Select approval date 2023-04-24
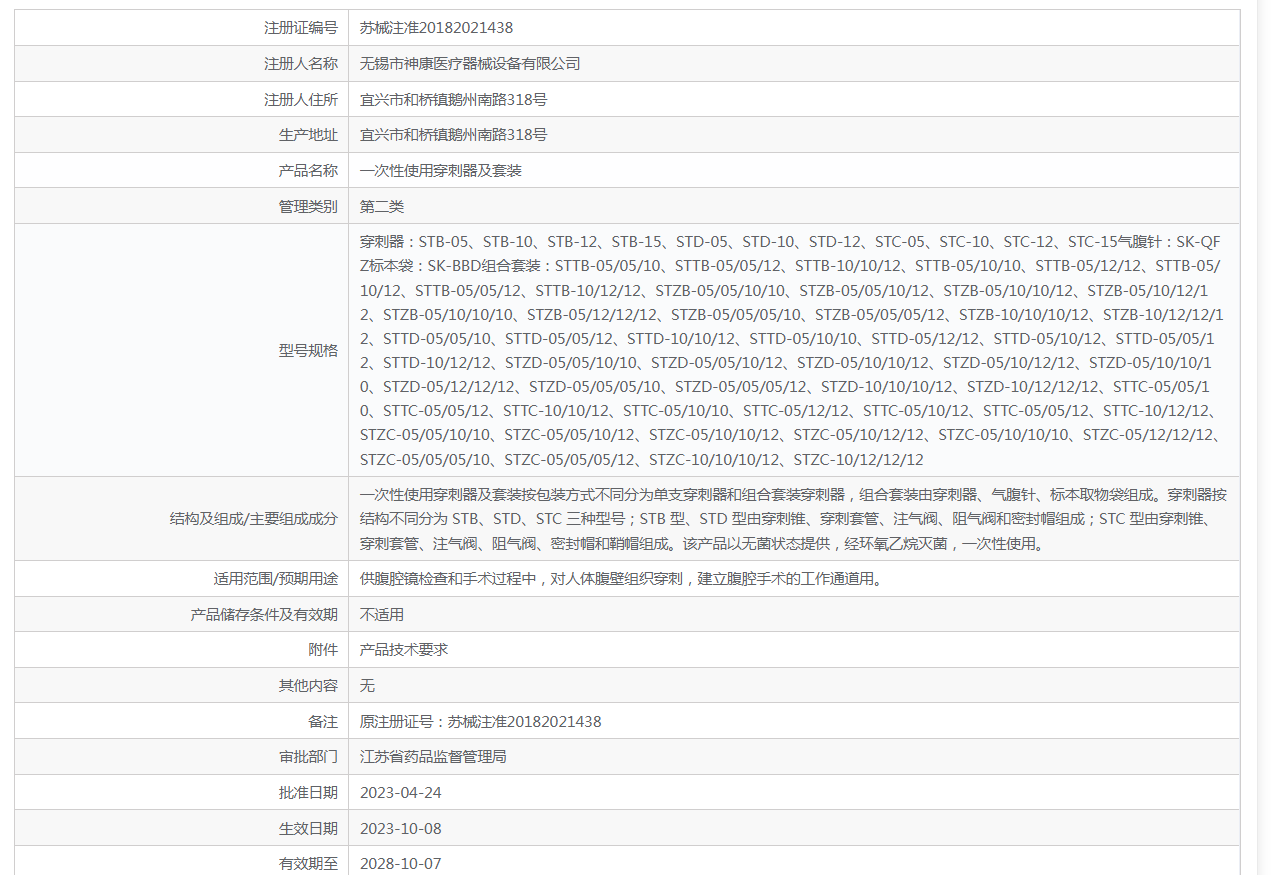This screenshot has height=875, width=1279. 401,792
